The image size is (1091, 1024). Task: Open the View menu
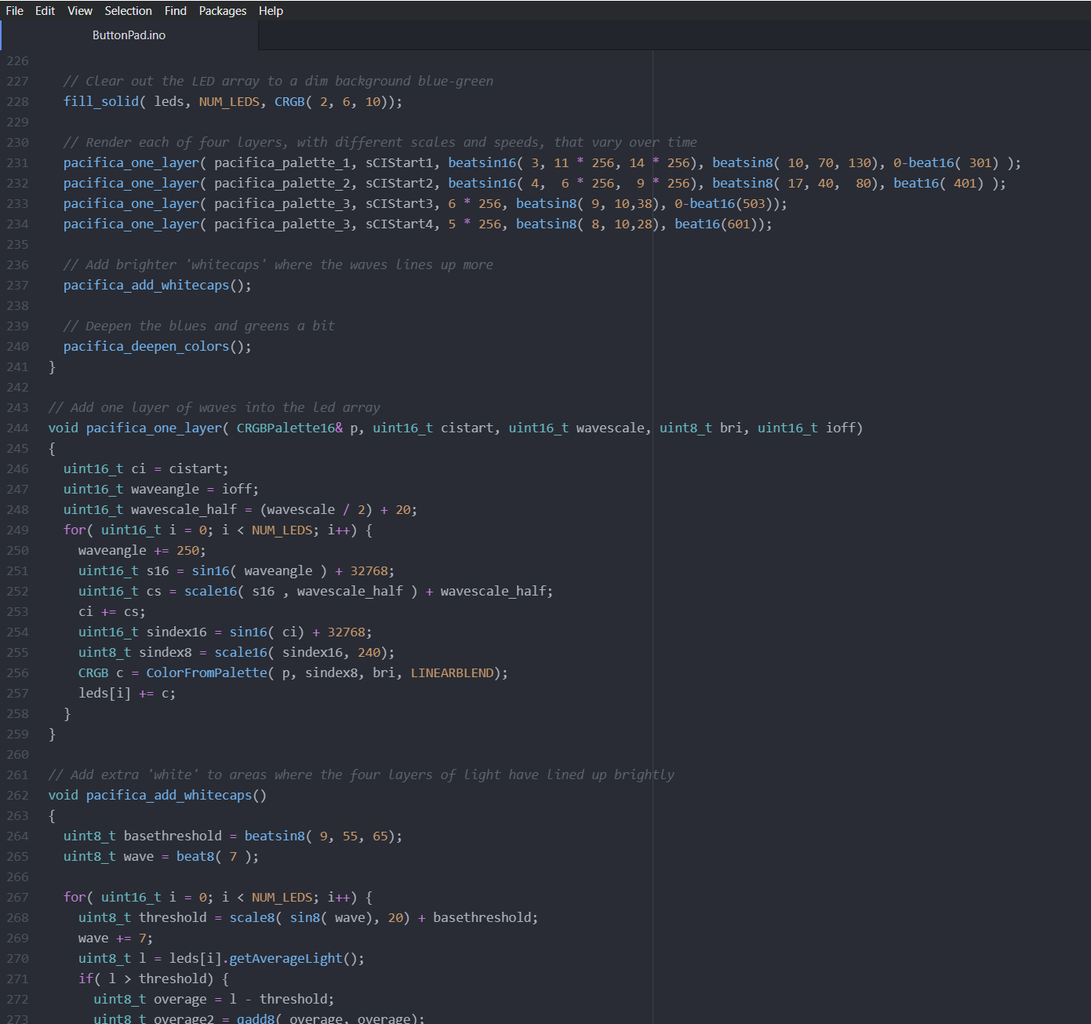[80, 11]
